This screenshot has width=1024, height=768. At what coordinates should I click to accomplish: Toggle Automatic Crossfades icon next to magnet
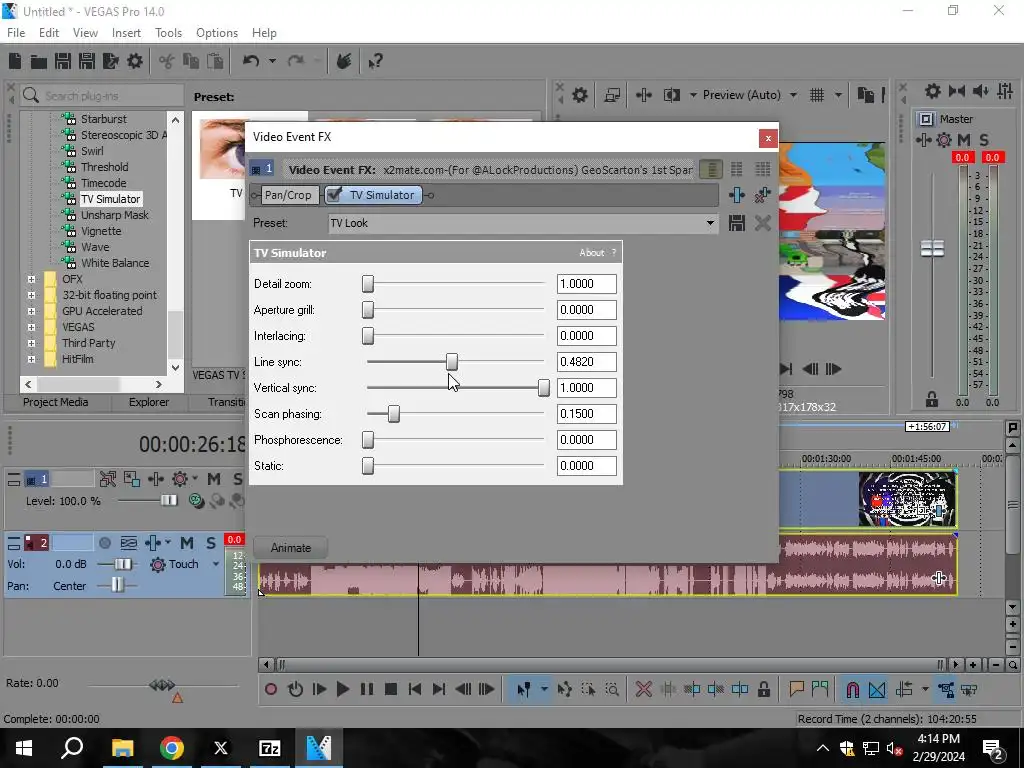pos(877,689)
